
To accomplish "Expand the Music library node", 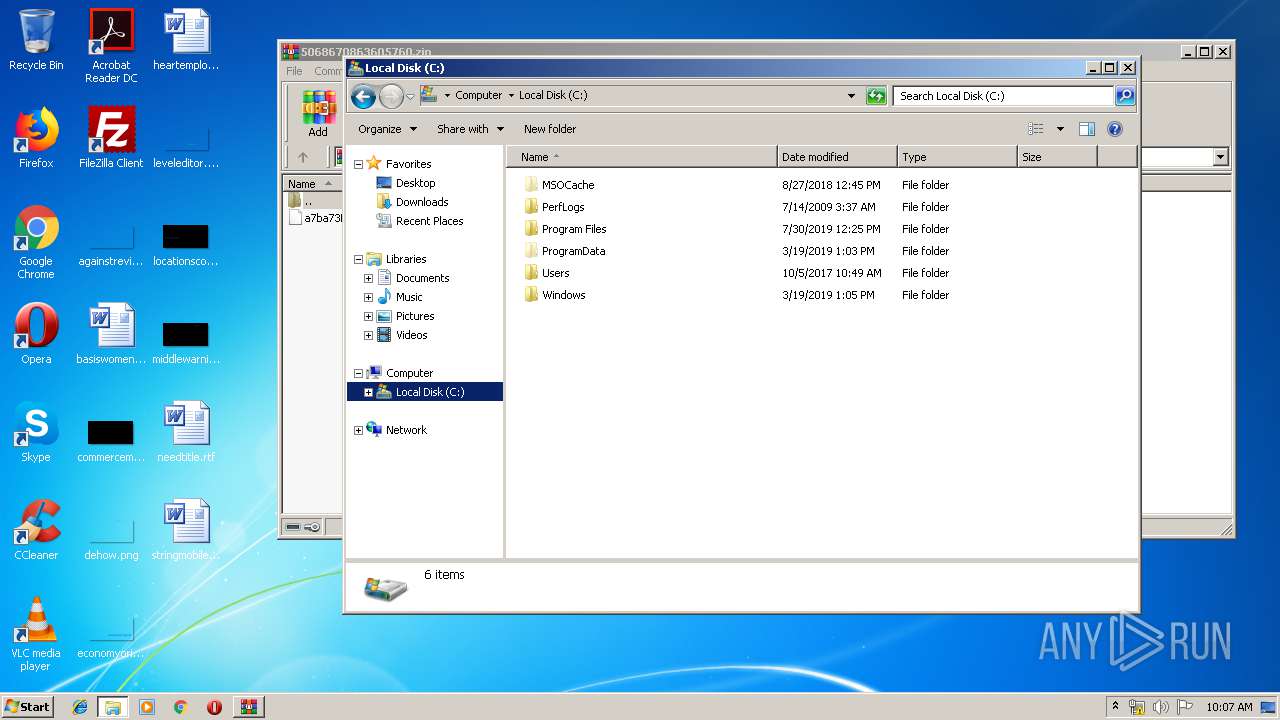I will pyautogui.click(x=368, y=297).
